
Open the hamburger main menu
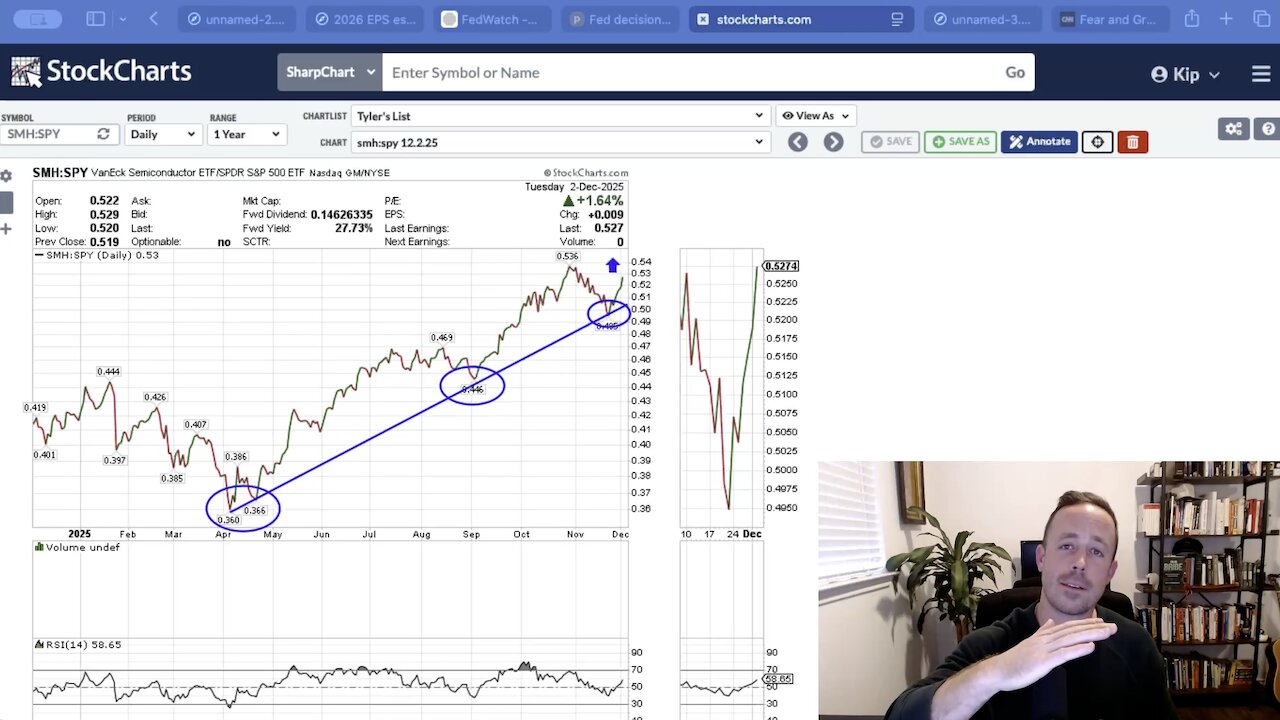(x=1261, y=74)
